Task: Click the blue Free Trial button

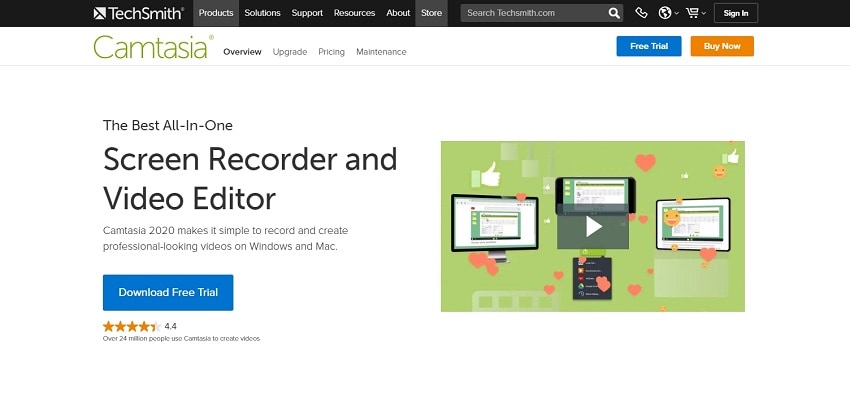Action: [649, 46]
